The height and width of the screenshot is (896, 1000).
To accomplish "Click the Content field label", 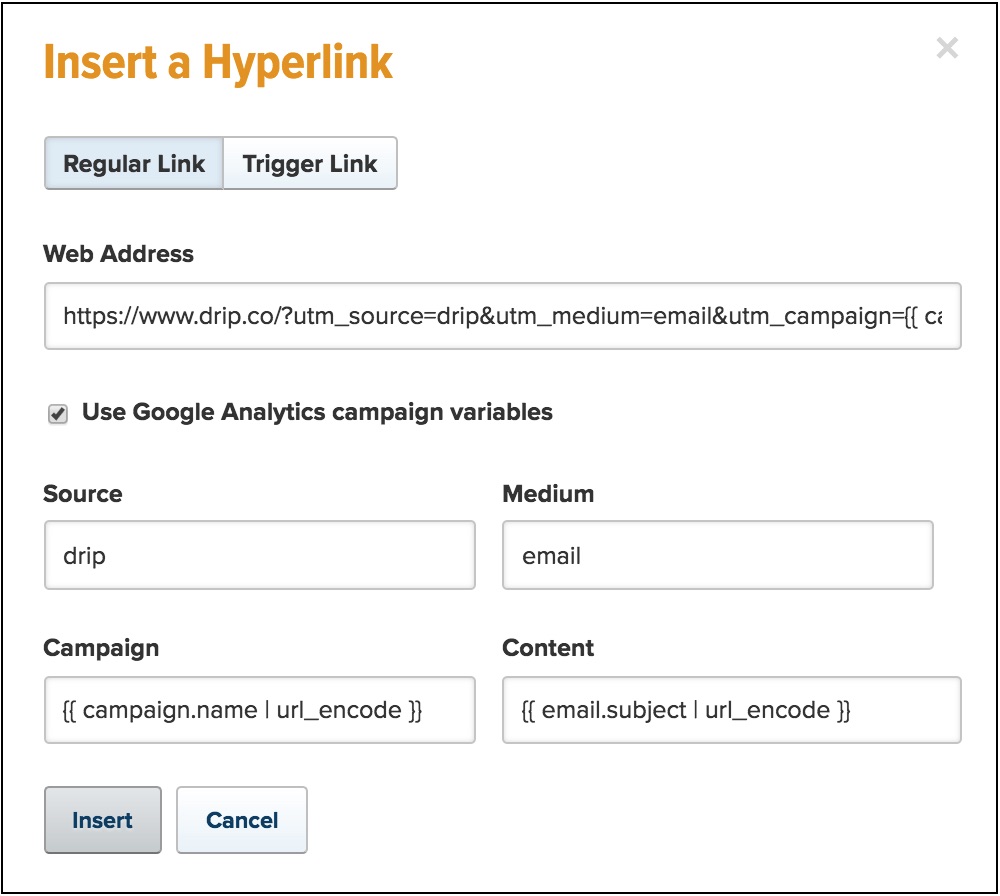I will 548,648.
